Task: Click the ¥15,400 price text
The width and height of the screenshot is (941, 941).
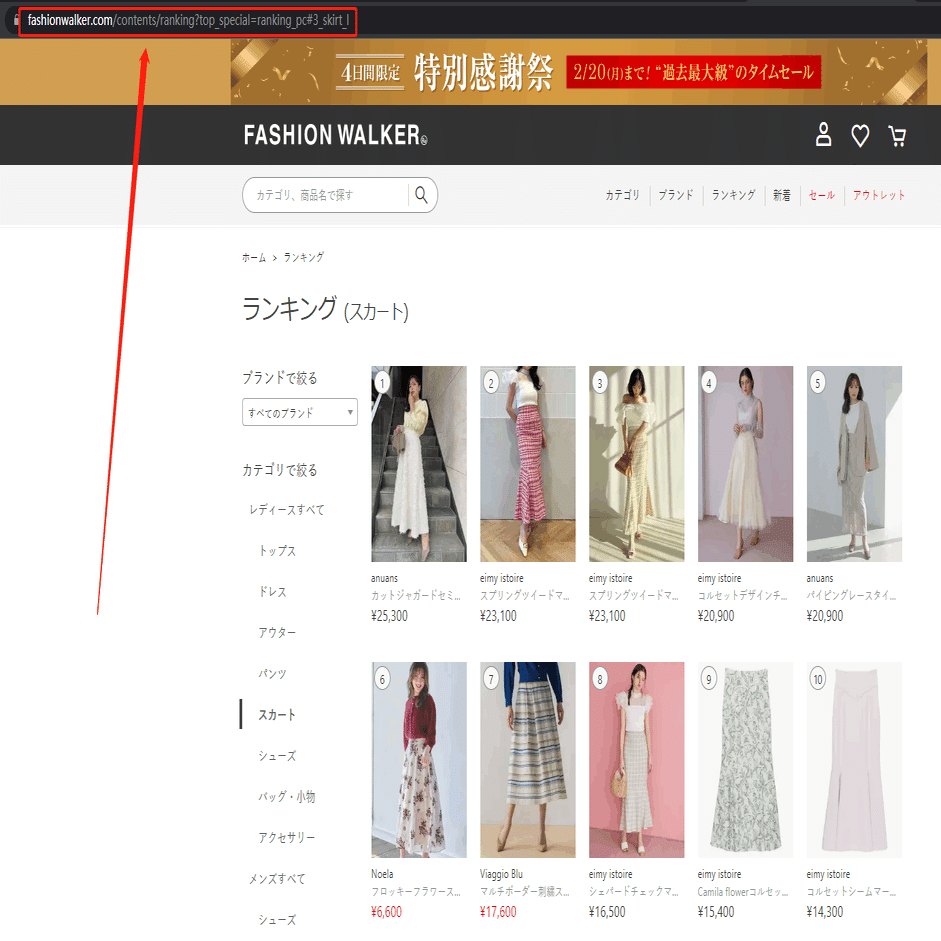Action: [715, 912]
